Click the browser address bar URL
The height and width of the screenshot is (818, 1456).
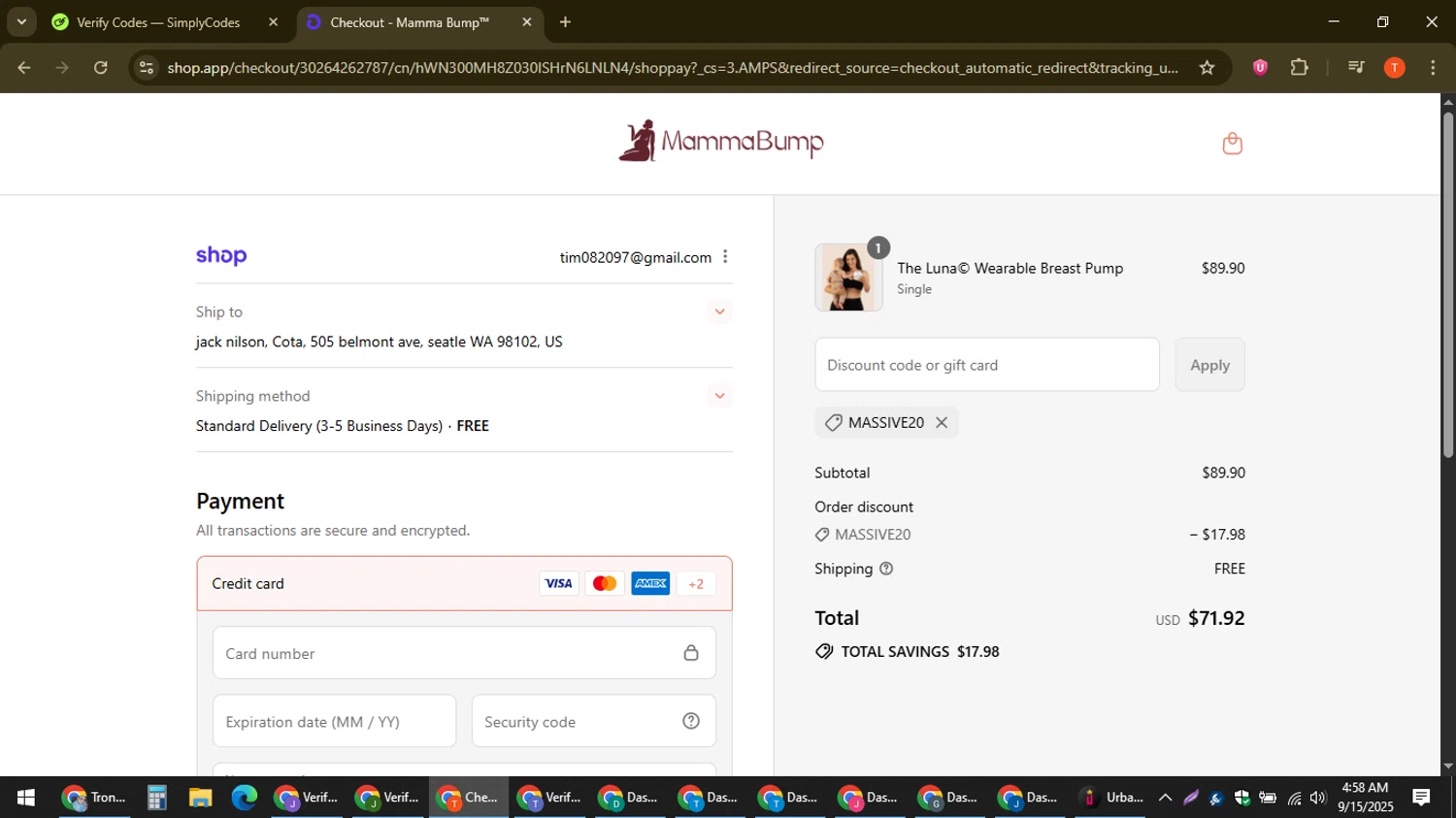672,68
